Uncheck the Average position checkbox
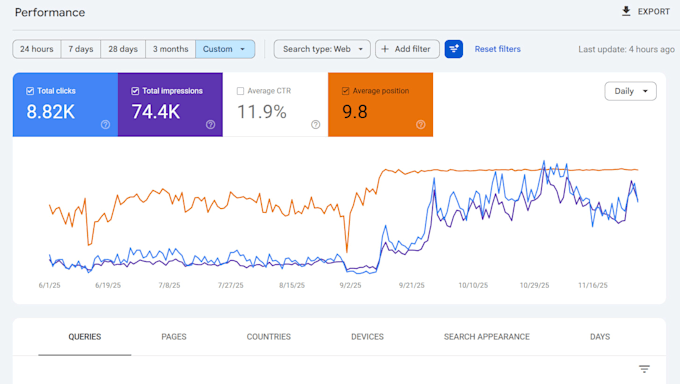 345,91
